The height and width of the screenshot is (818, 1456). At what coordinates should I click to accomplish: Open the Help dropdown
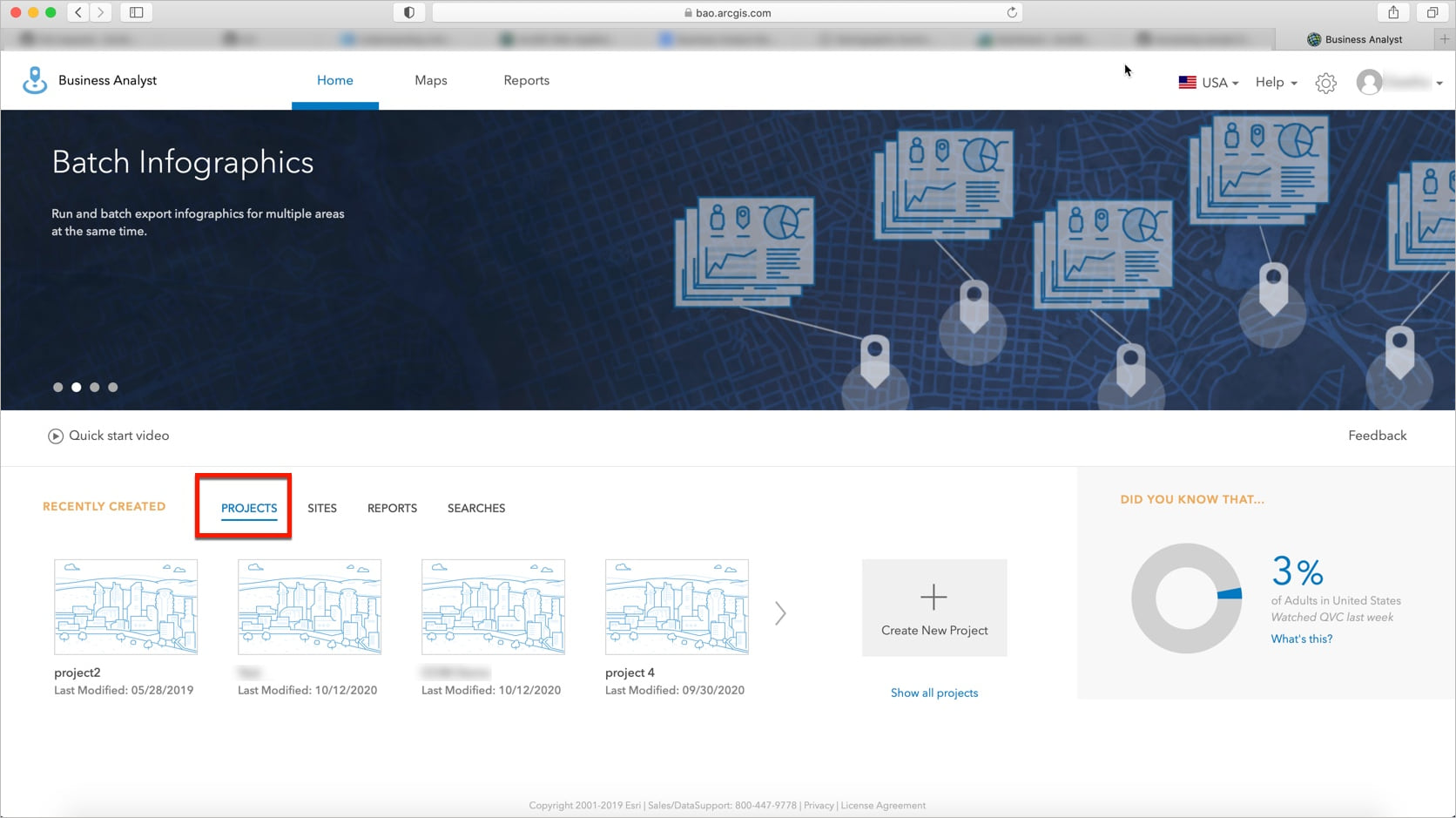pos(1274,82)
